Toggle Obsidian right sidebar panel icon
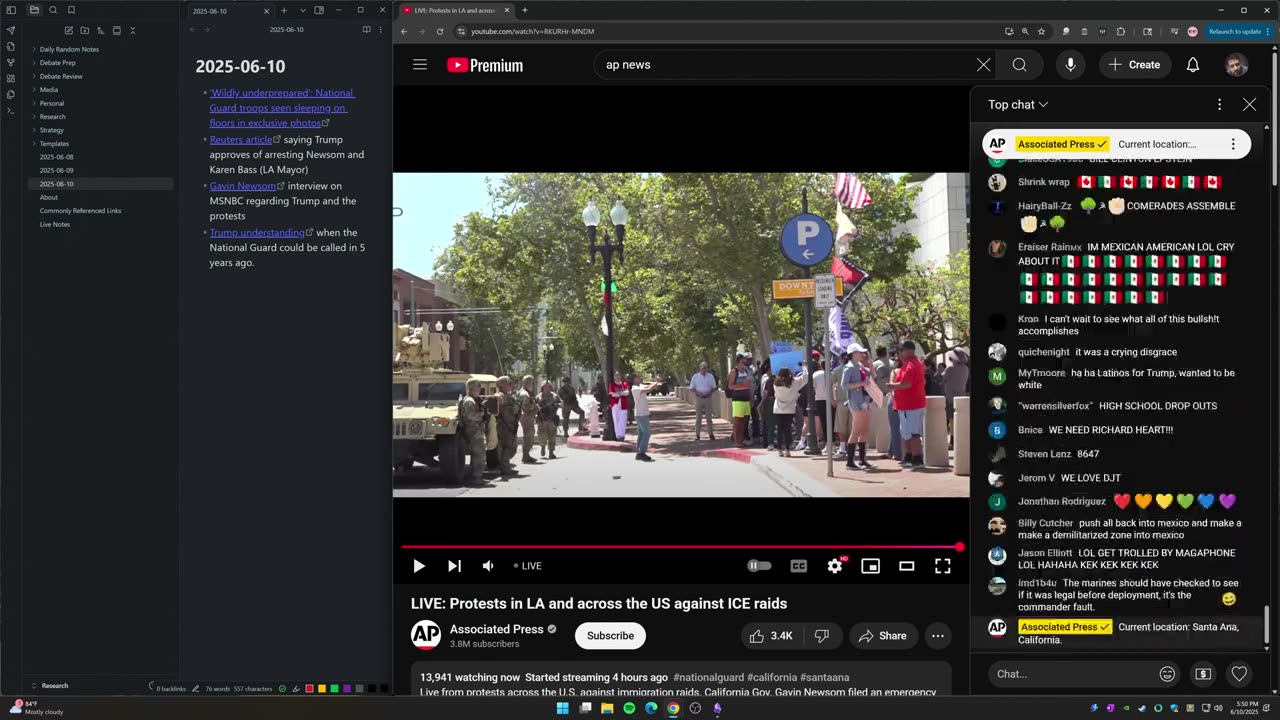 point(319,10)
